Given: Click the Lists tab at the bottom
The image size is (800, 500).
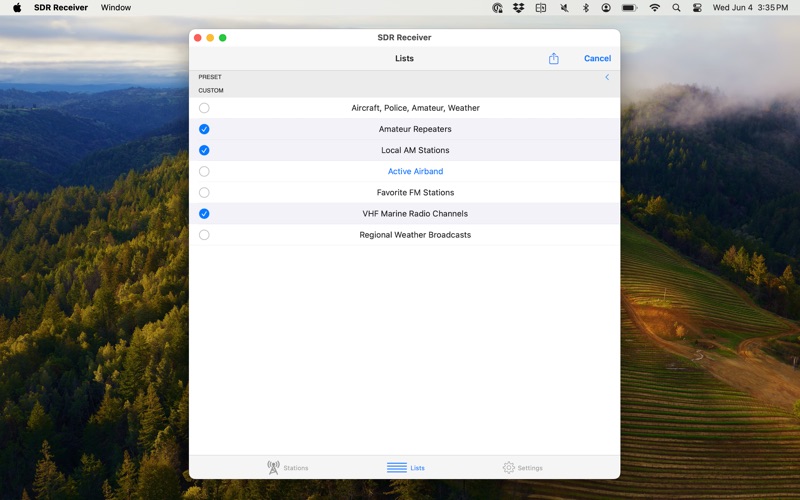Looking at the screenshot, I should click(x=406, y=467).
